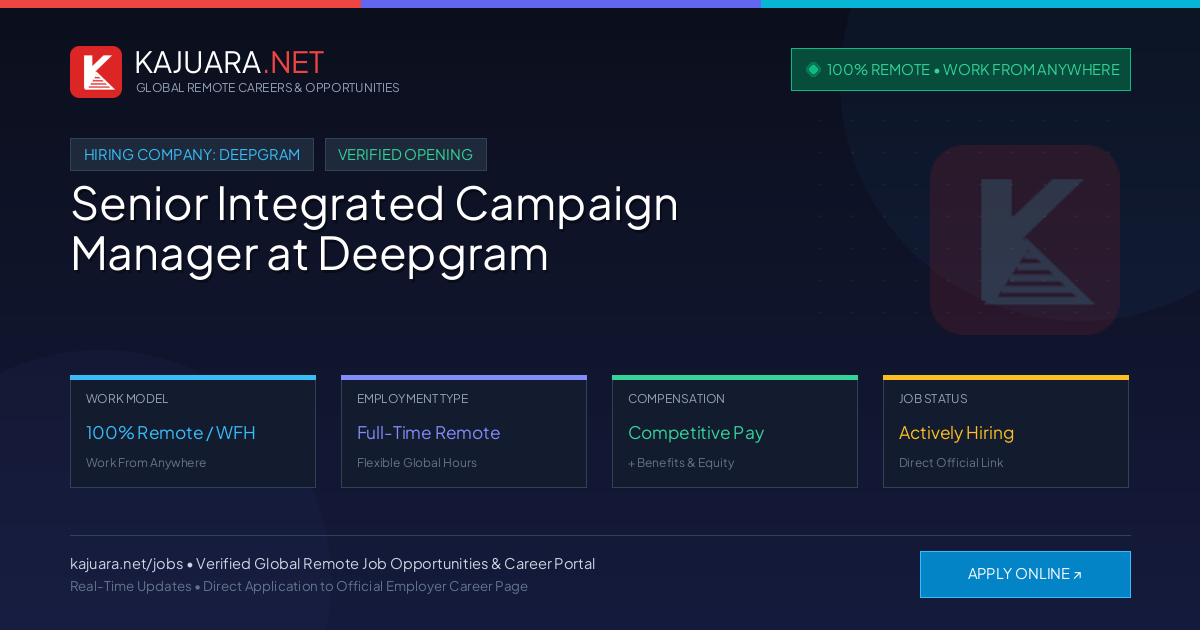Click the VERIFIED OPENING tag

coord(406,155)
